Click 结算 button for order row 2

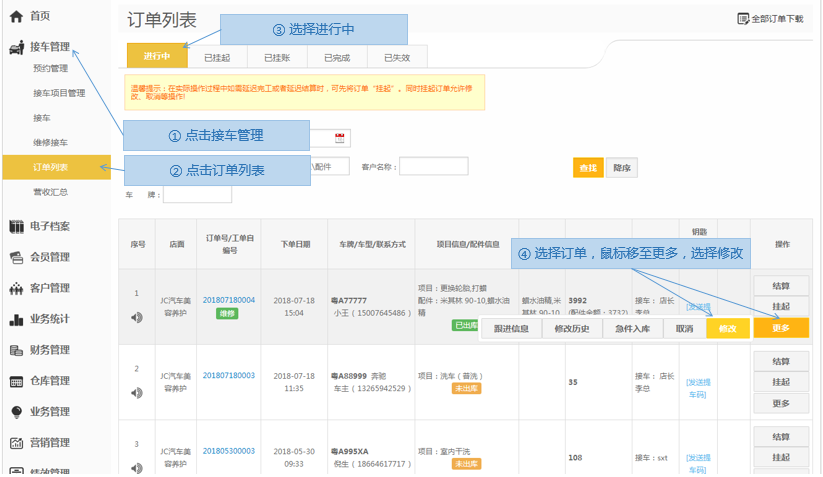pos(780,361)
